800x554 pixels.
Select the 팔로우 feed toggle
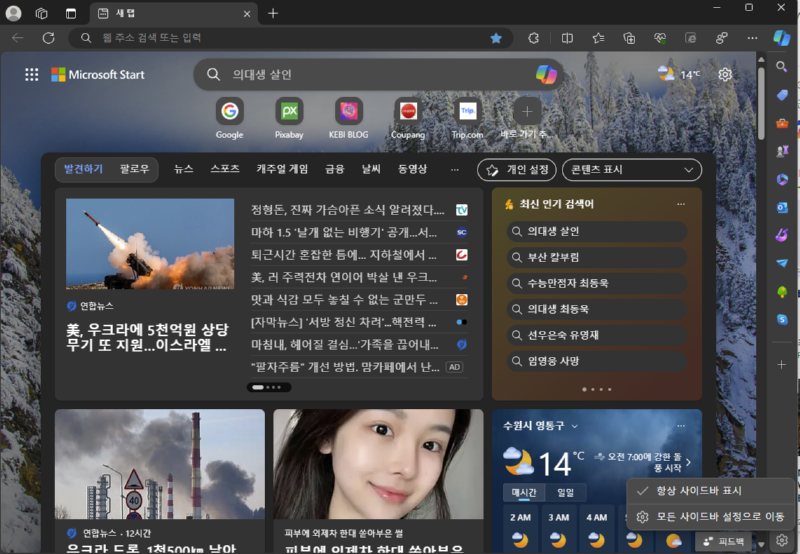[134, 170]
